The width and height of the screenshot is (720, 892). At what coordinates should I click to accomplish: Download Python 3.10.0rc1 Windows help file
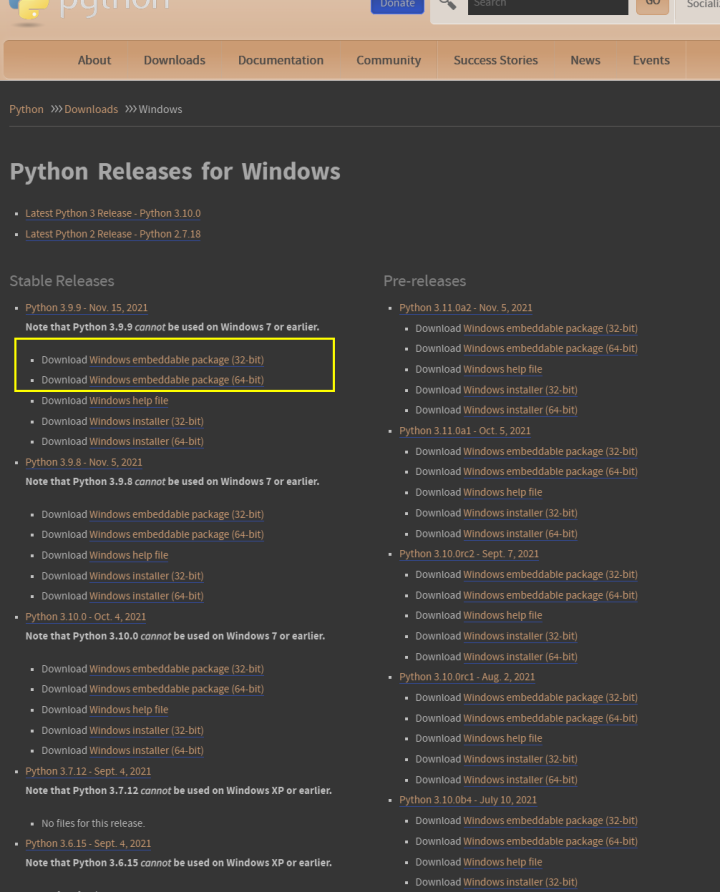(502, 738)
